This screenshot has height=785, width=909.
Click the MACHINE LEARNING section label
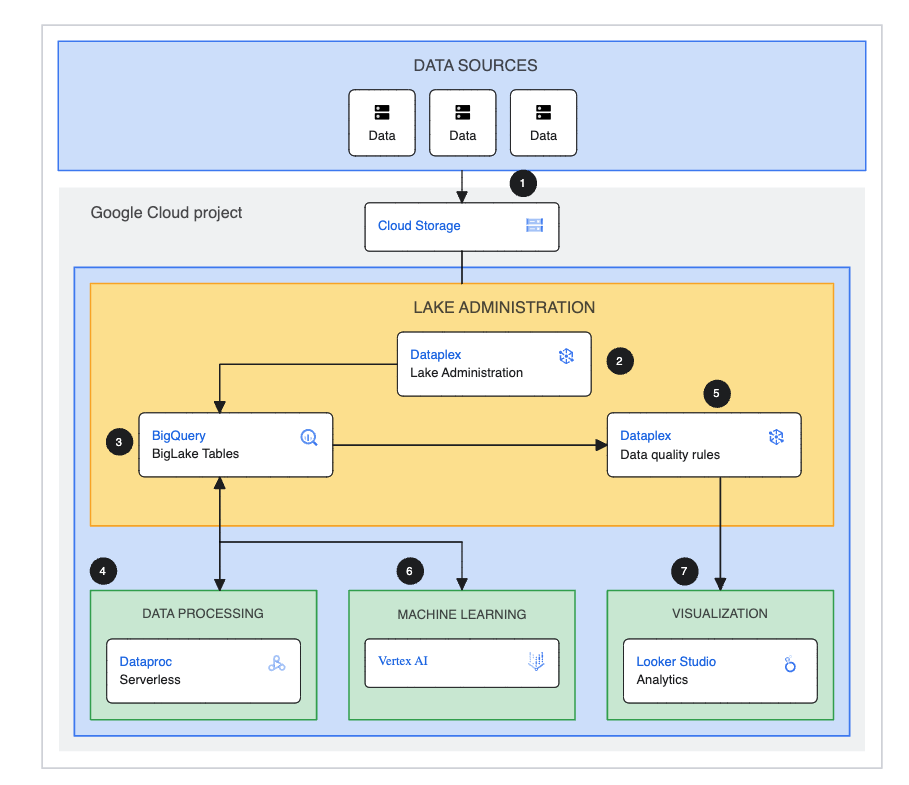tap(461, 614)
